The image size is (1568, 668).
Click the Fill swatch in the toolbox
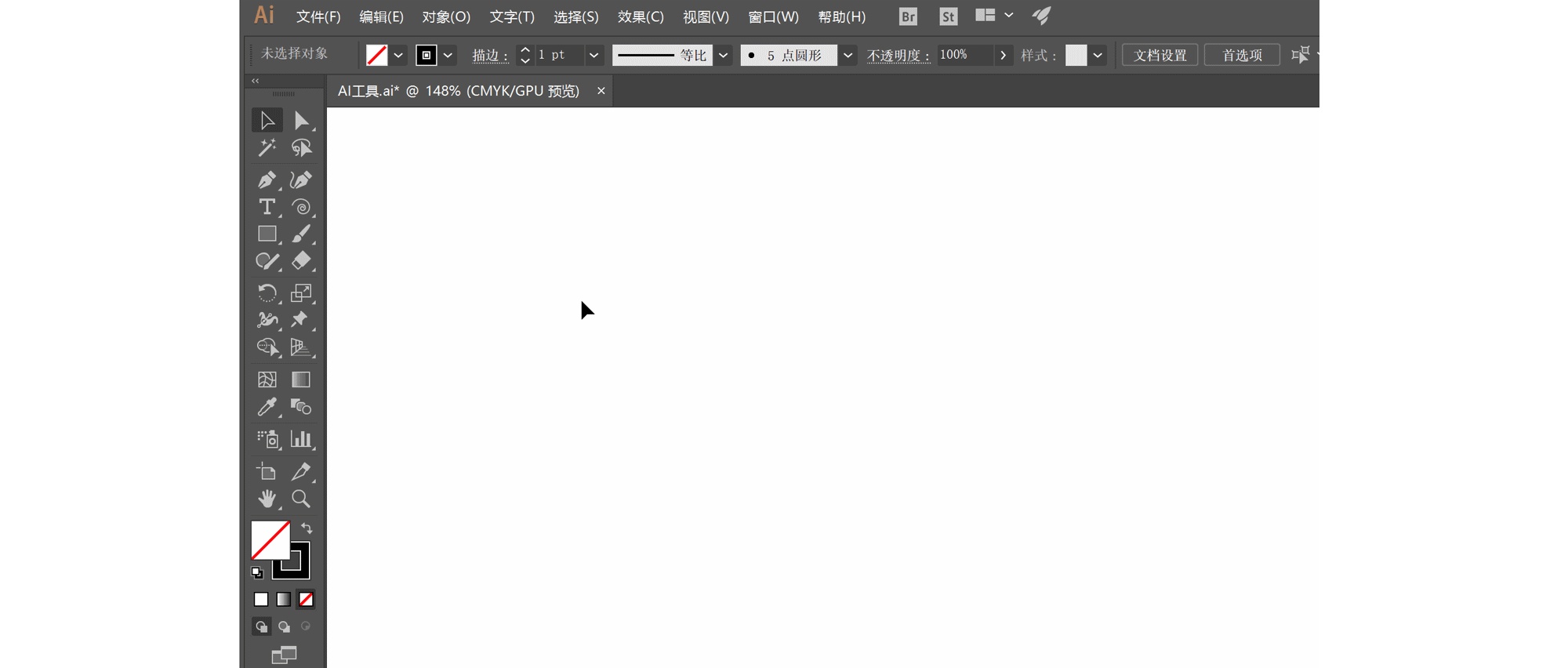[x=270, y=540]
